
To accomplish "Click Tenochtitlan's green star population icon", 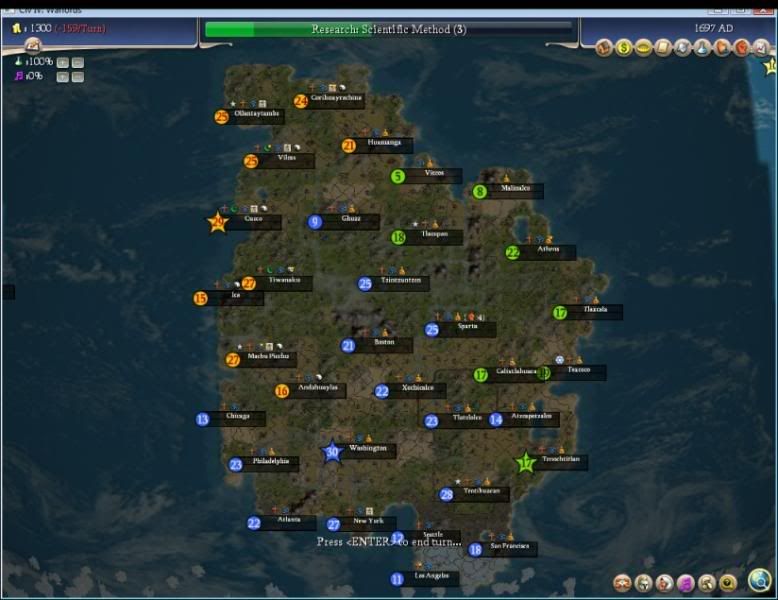I will (525, 463).
